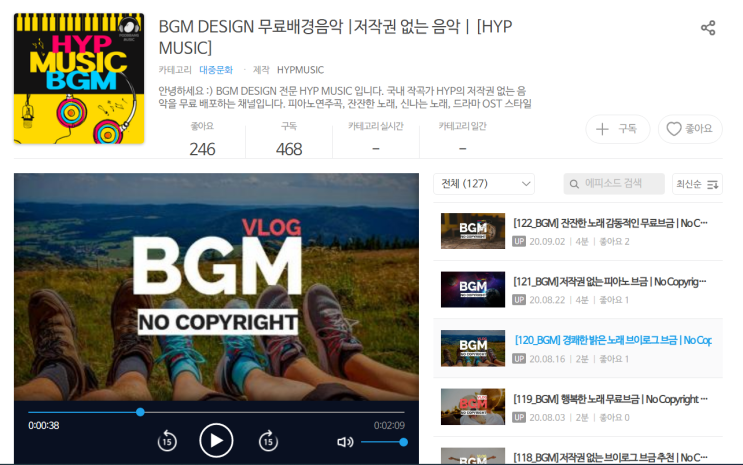Click the channel title BGM DESIGN 무료배경음악
The width and height of the screenshot is (743, 465).
pyautogui.click(x=335, y=37)
